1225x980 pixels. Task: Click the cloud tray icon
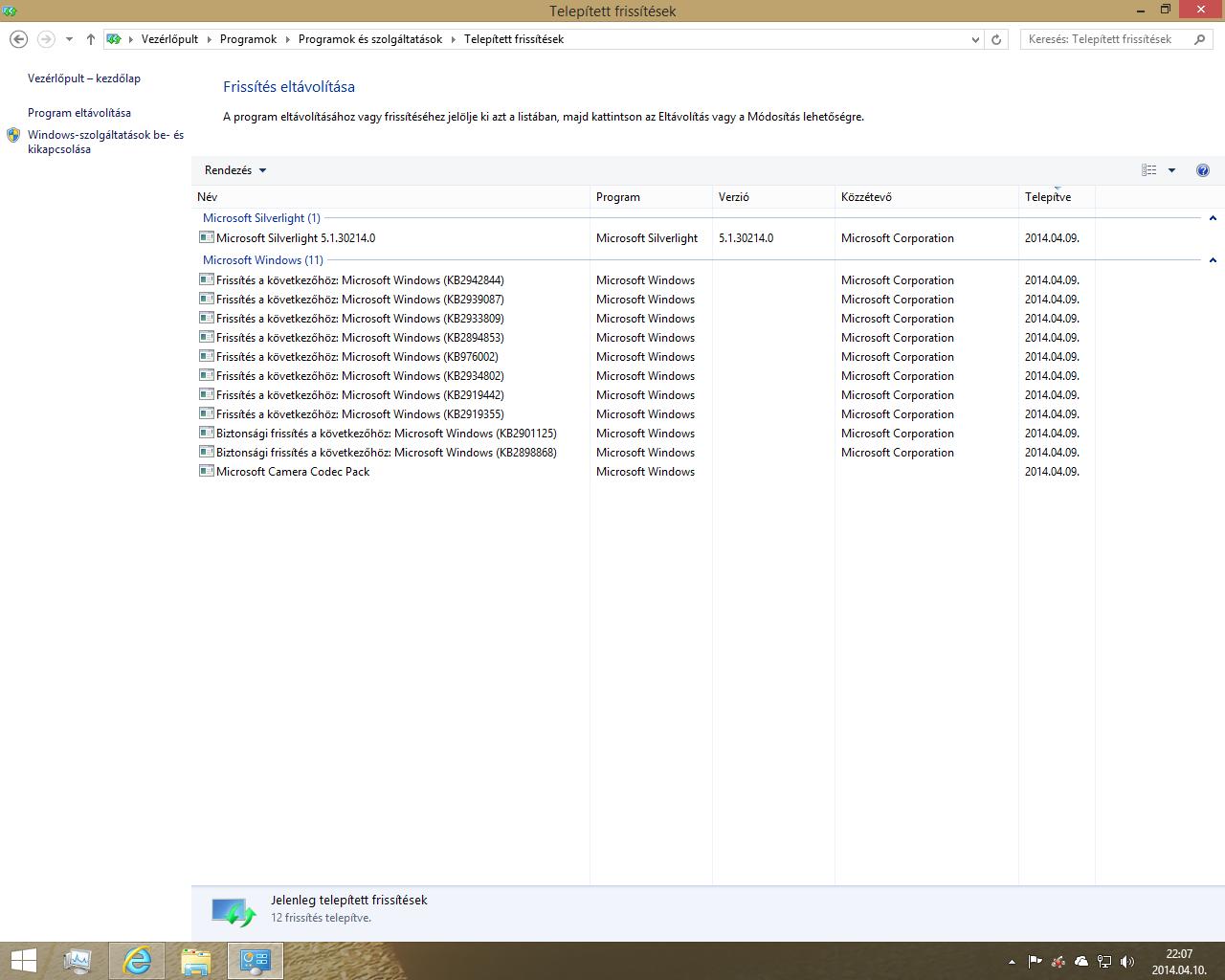1081,962
